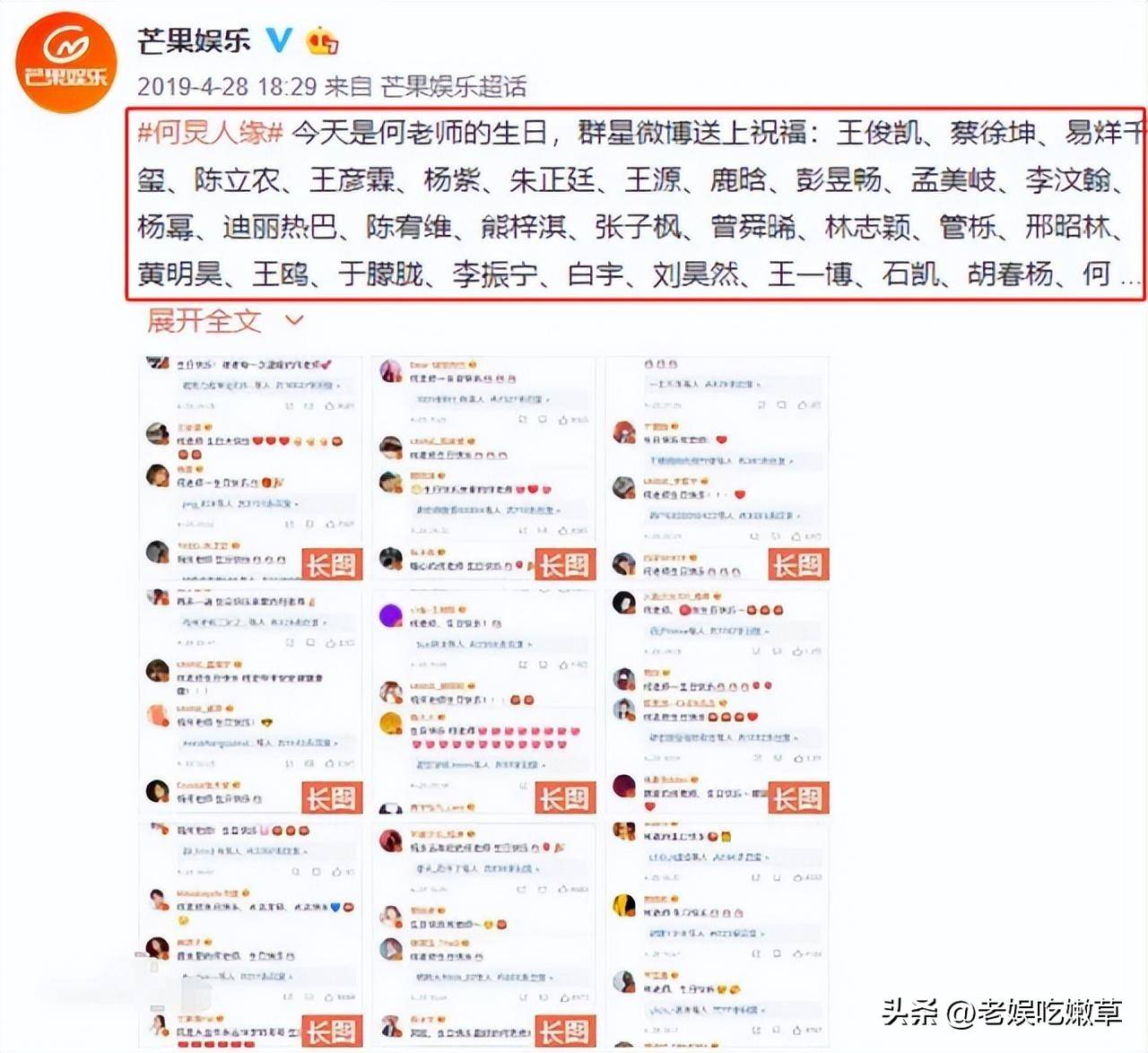Click 展开全文 to expand the post
1148x1053 pixels.
click(x=204, y=320)
